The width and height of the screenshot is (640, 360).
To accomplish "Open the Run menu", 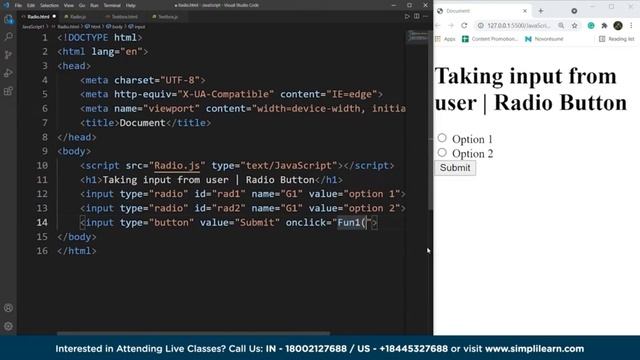I will (94, 5).
